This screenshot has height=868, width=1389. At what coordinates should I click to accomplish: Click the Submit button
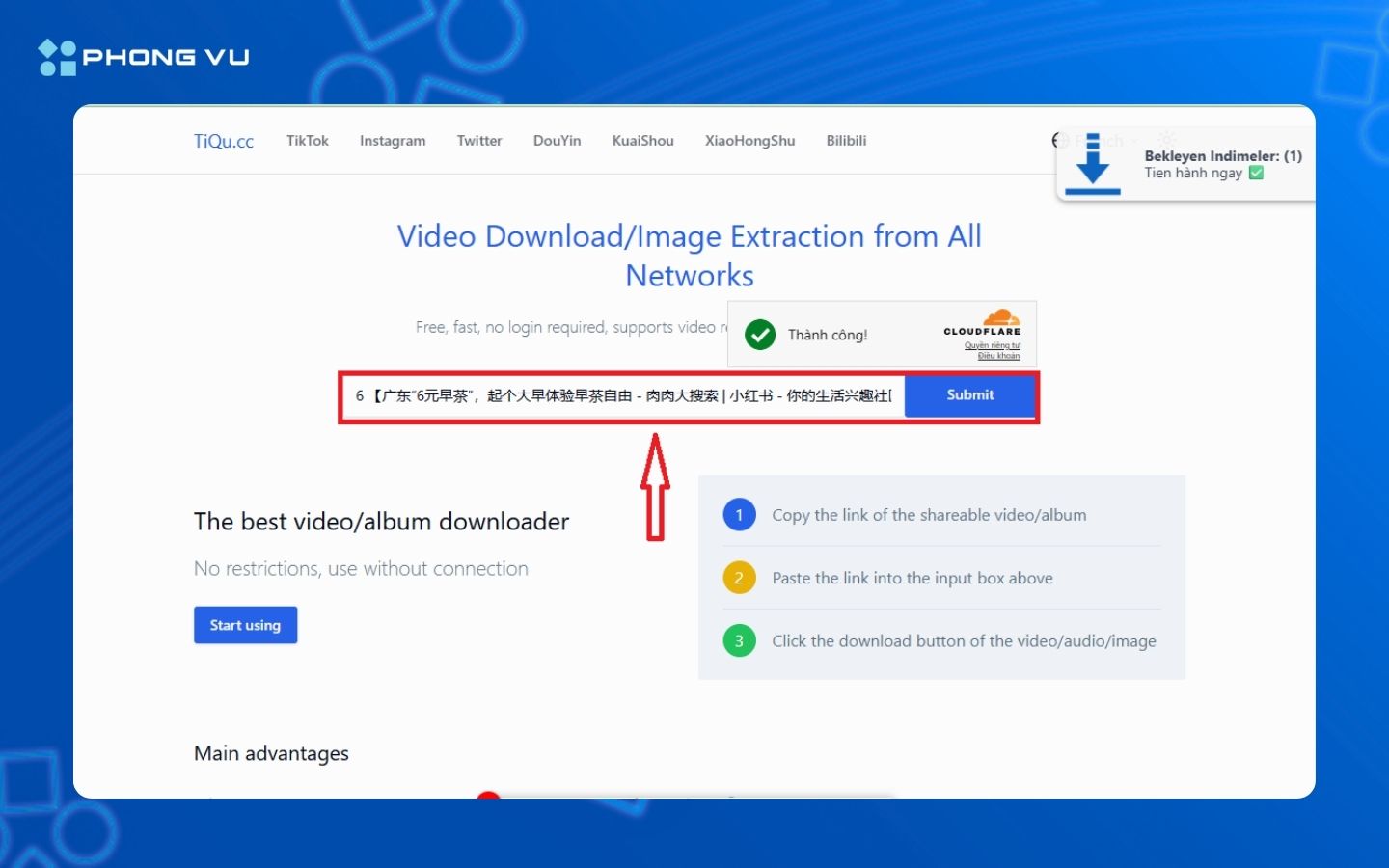coord(969,395)
